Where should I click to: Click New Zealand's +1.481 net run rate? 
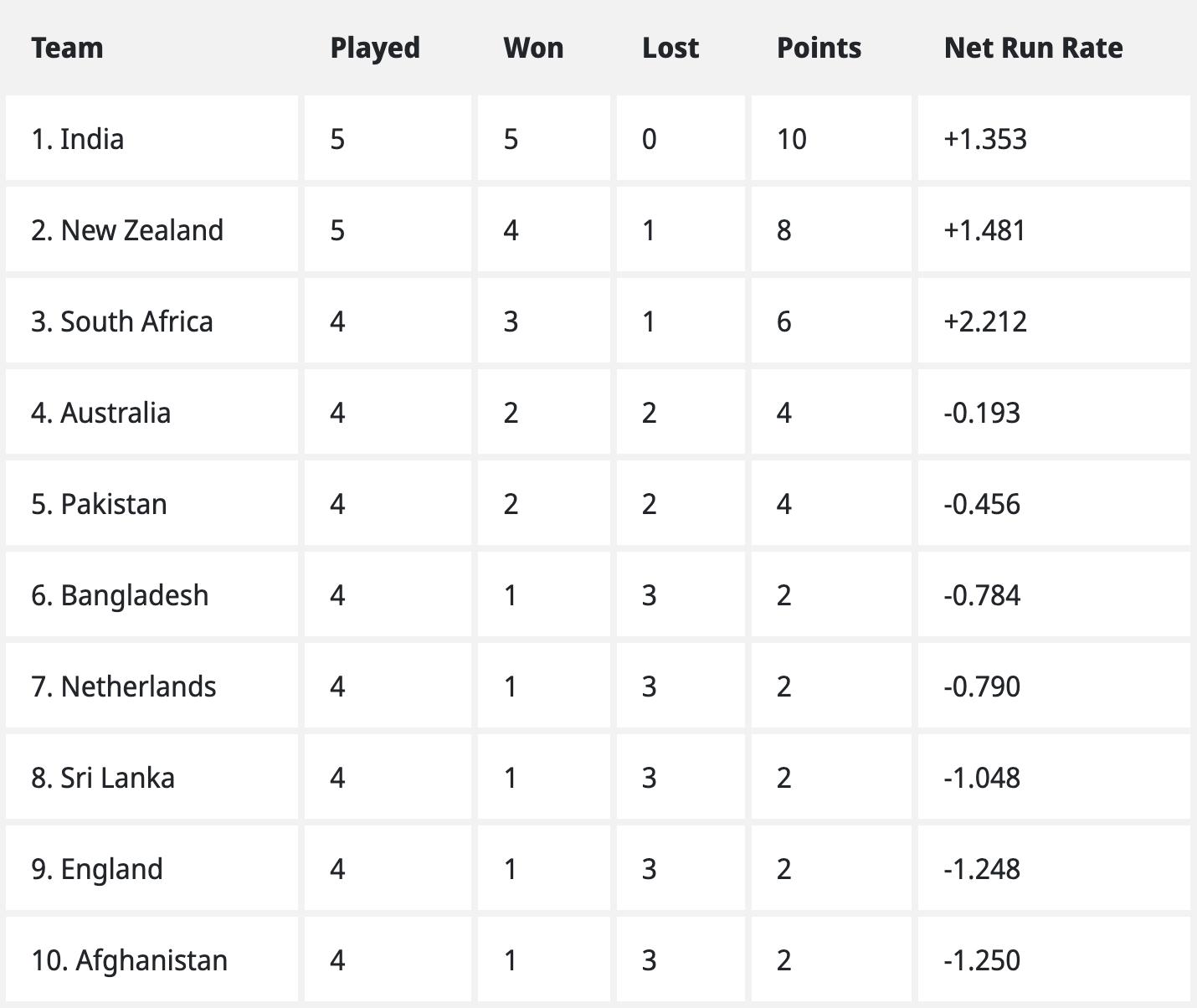tap(984, 230)
